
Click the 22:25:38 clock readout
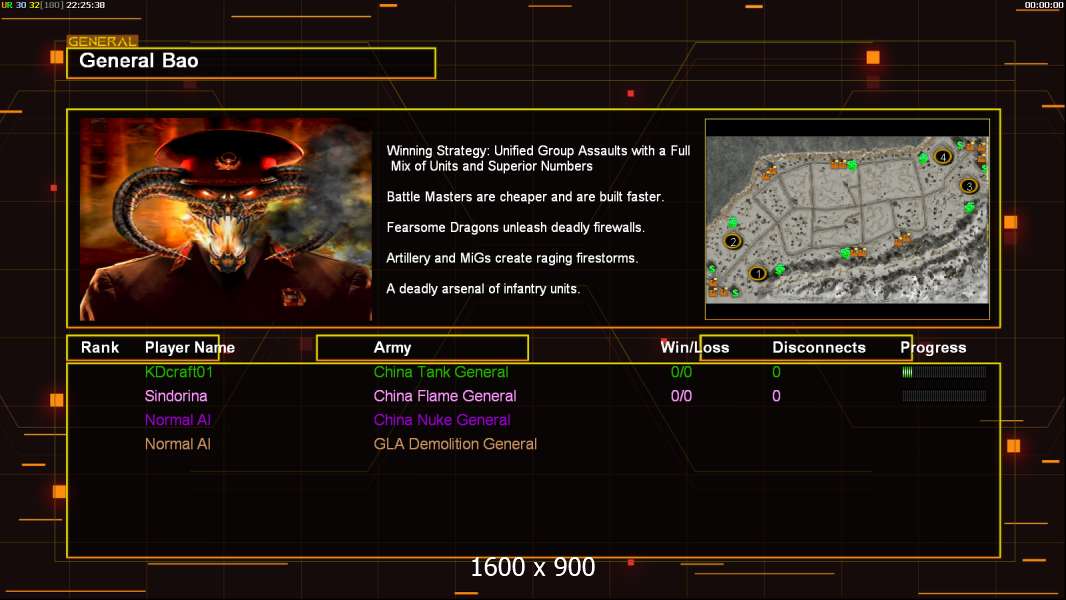86,5
